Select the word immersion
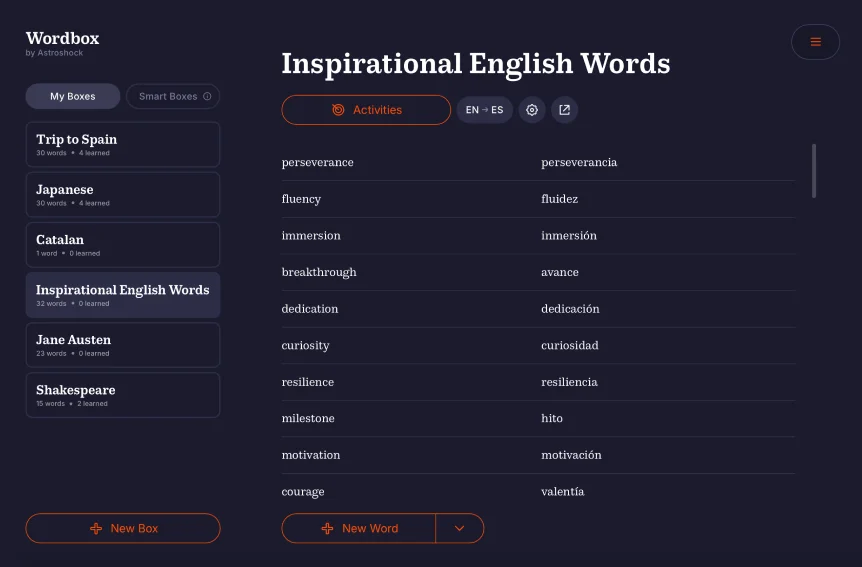 point(311,235)
